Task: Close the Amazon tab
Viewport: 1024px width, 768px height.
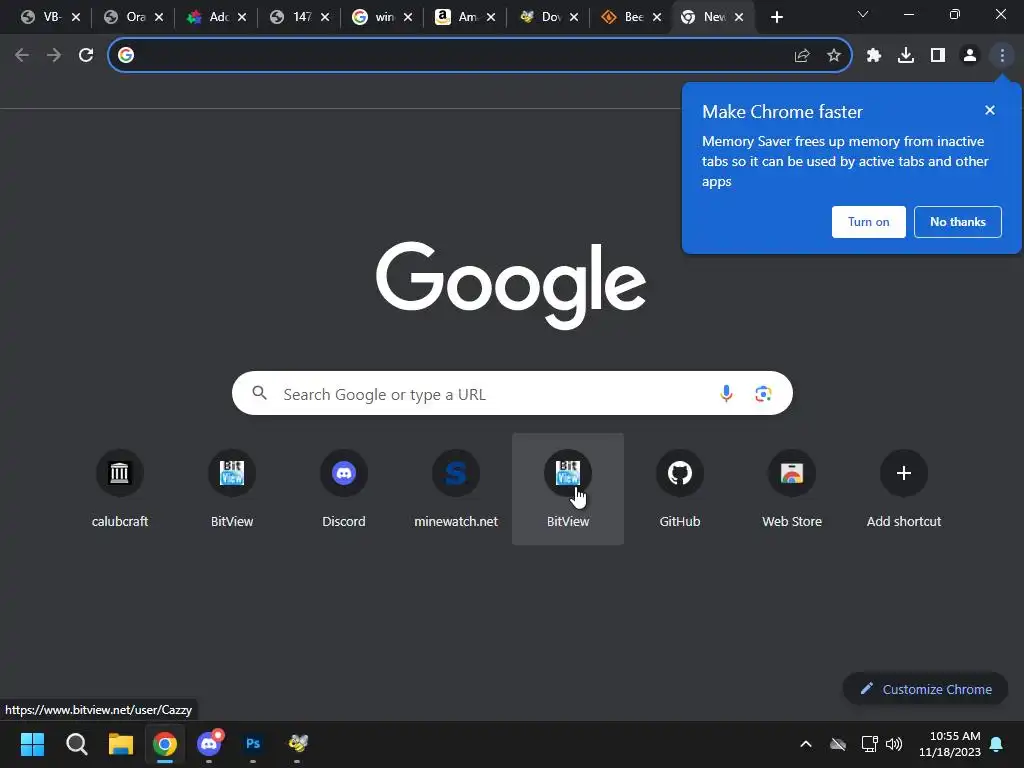Action: [491, 18]
